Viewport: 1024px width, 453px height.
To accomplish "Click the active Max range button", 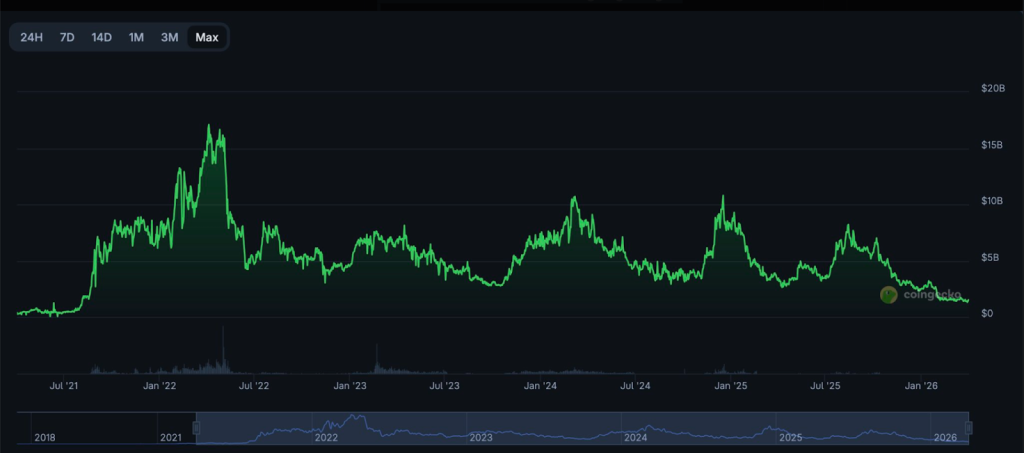I will (207, 38).
